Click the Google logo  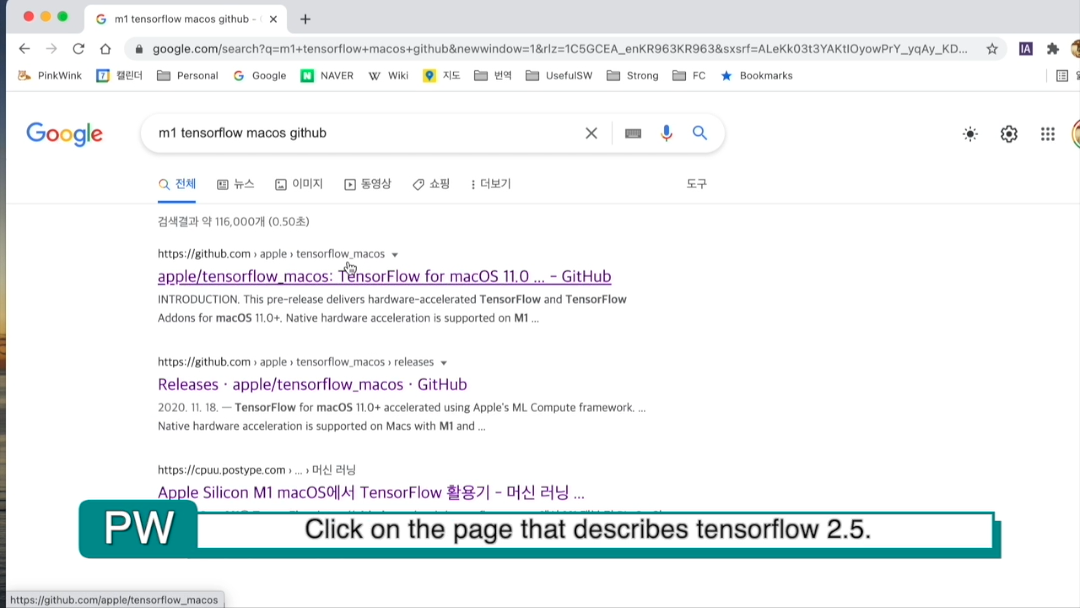(x=64, y=134)
